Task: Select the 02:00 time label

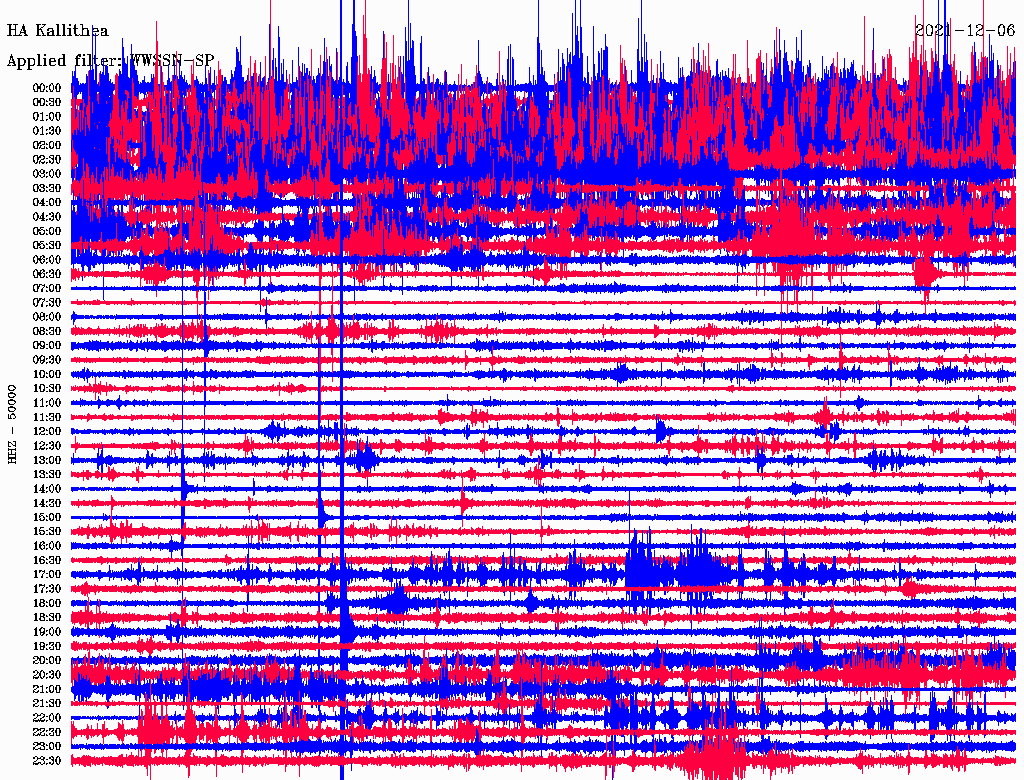Action: 47,146
